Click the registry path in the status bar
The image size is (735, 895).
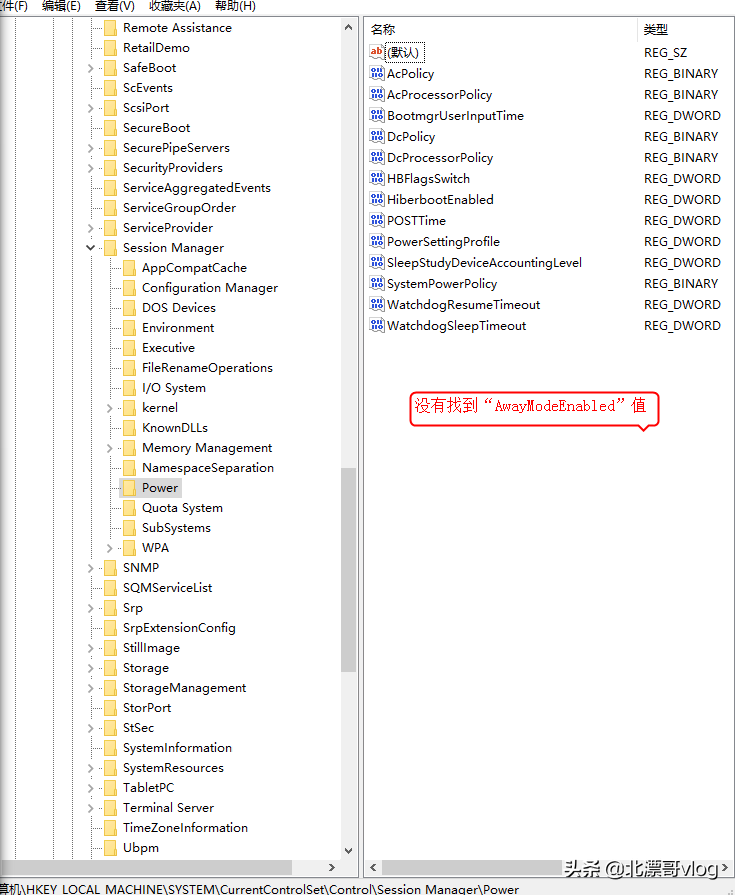click(x=260, y=889)
